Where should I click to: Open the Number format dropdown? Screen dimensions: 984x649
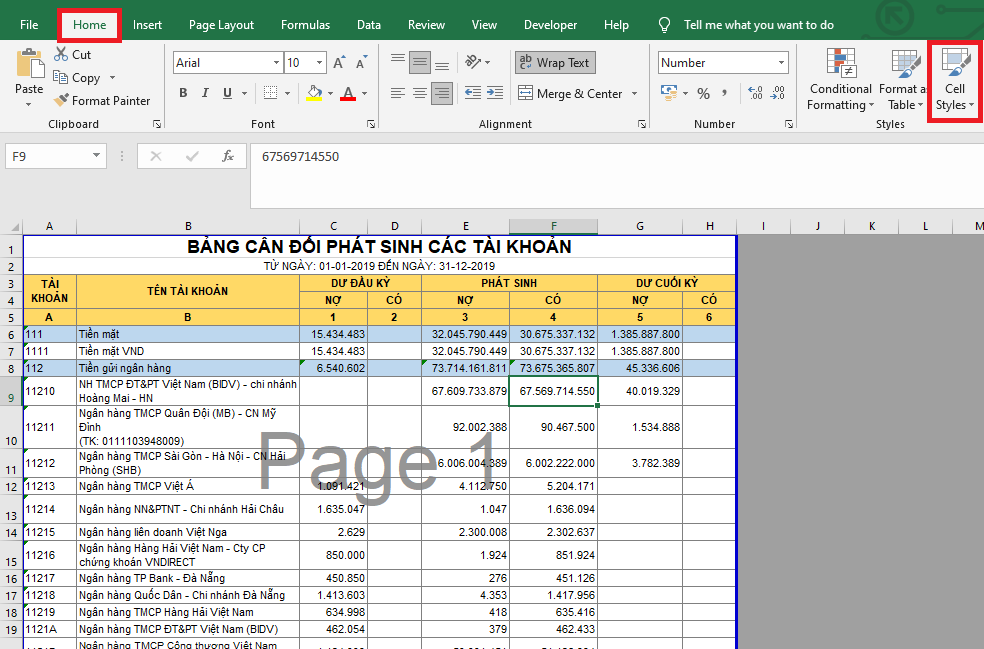coord(781,63)
